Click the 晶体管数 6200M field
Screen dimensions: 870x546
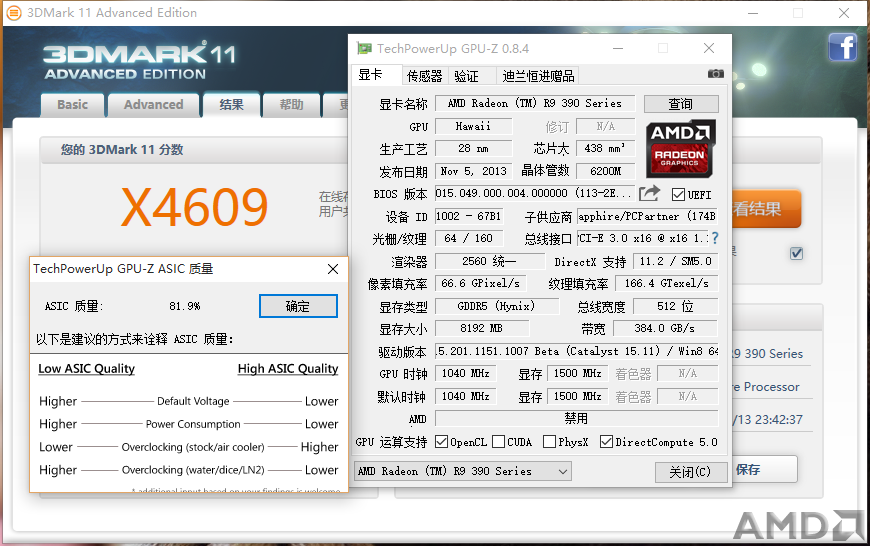(x=606, y=171)
